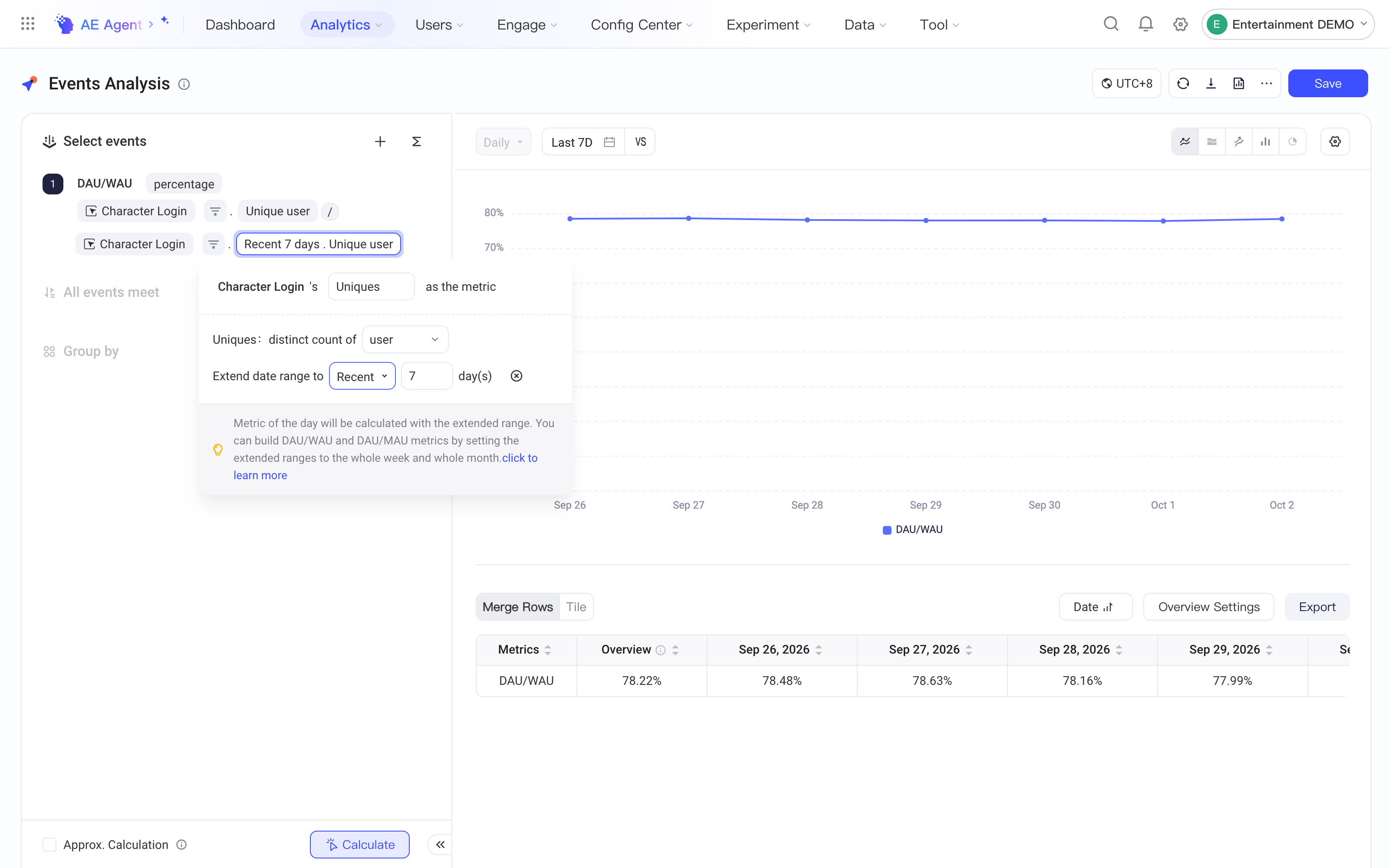
Task: Click the Events Analysis info icon
Action: 184,84
